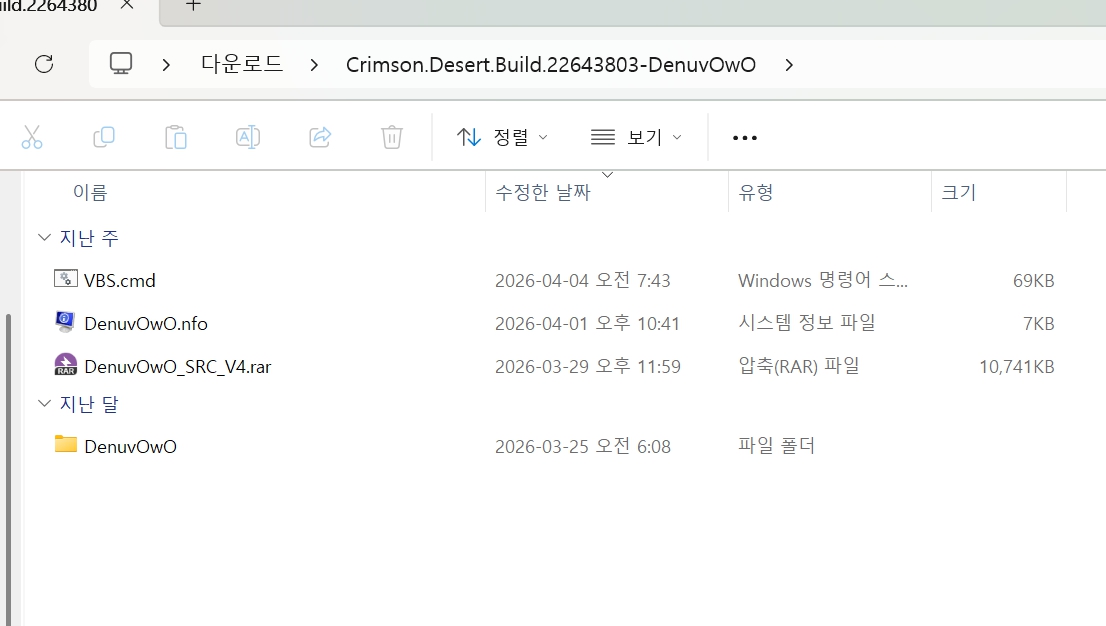Open the See more ellipsis menu
Viewport: 1106px width, 626px height.
(x=745, y=137)
